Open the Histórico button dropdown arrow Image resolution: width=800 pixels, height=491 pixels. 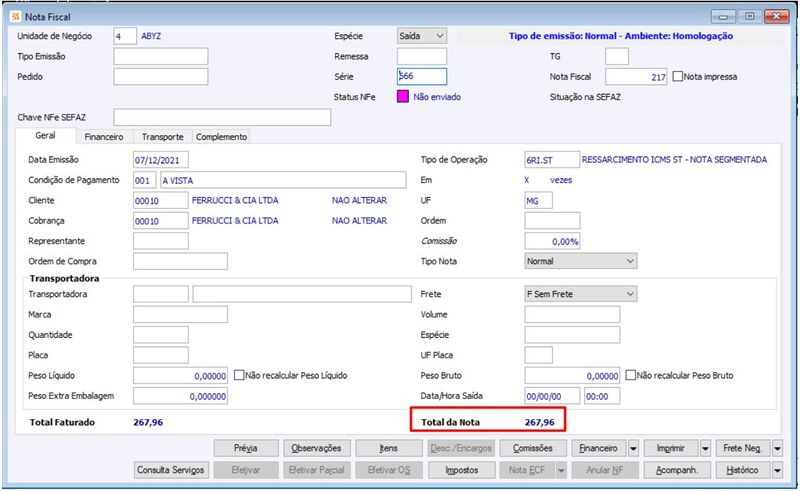pos(777,470)
